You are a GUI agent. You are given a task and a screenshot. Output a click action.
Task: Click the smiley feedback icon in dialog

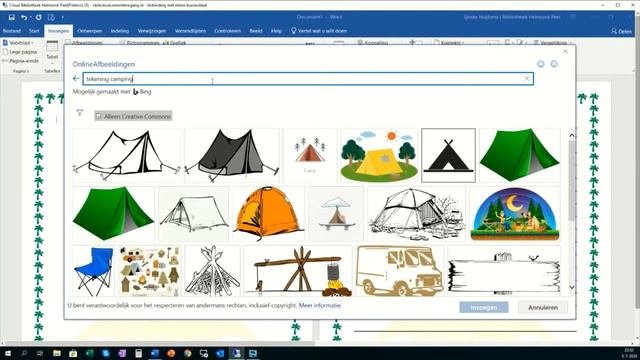[541, 64]
